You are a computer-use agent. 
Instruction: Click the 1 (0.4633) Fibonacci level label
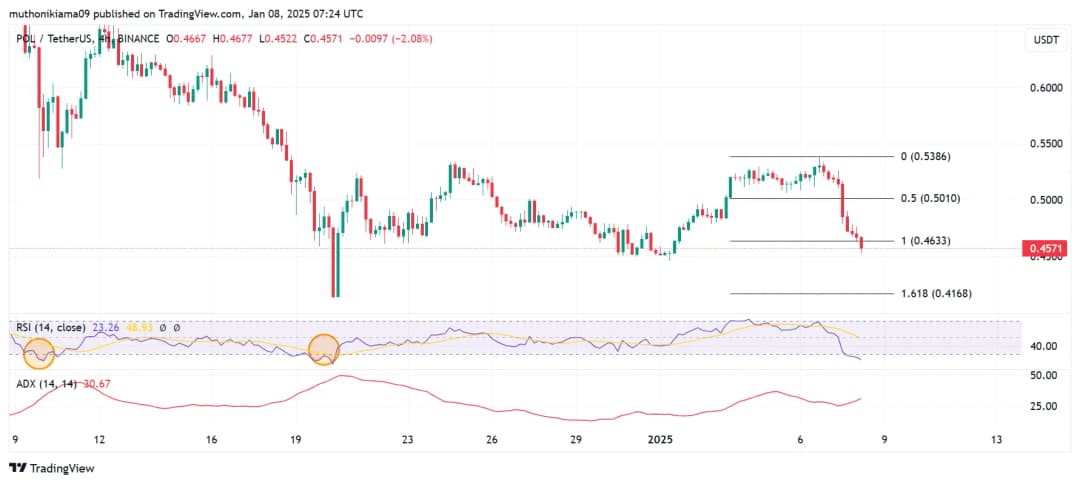click(x=926, y=241)
